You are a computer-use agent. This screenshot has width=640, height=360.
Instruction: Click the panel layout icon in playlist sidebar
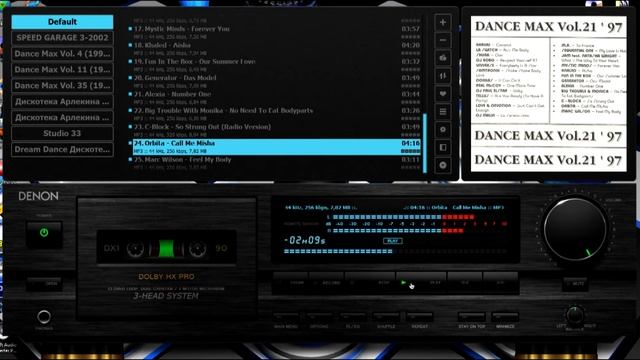pyautogui.click(x=442, y=147)
